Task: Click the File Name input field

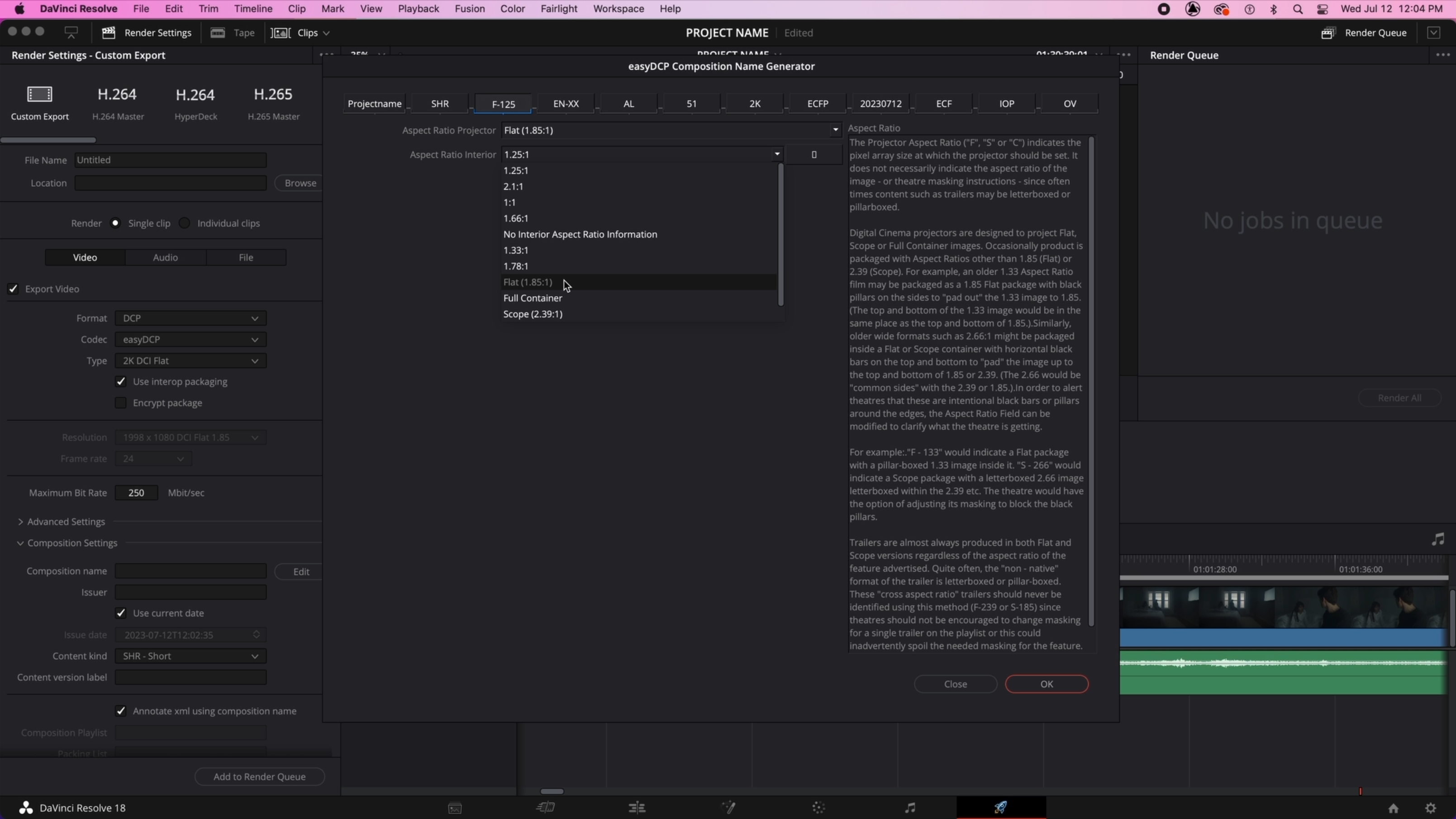Action: [x=170, y=160]
